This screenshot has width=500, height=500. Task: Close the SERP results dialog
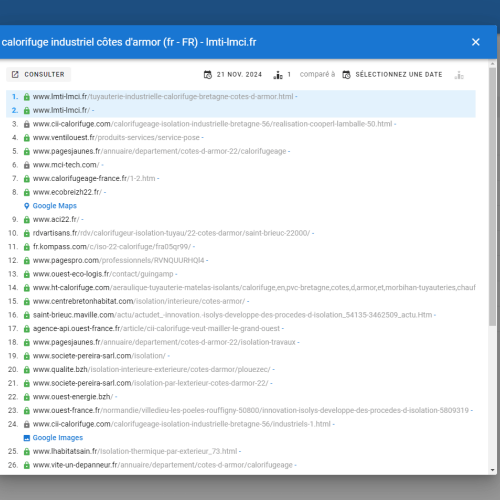pyautogui.click(x=476, y=42)
